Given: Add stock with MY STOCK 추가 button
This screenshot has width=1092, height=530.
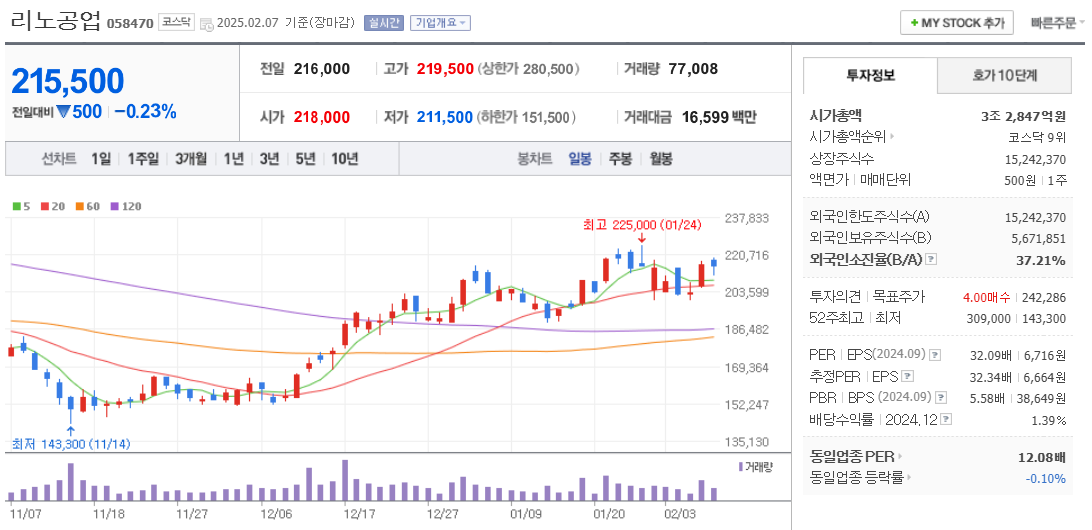Looking at the screenshot, I should tap(956, 23).
